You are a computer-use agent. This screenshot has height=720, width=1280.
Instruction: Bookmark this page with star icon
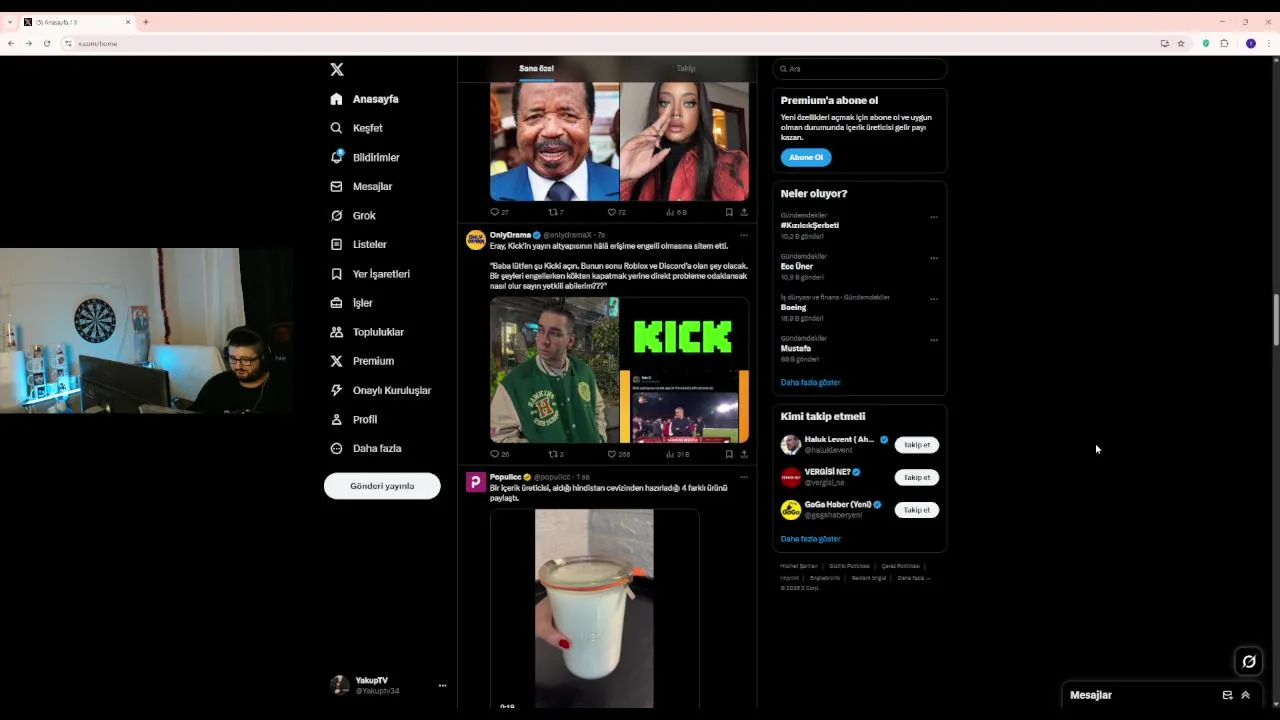[x=1181, y=43]
